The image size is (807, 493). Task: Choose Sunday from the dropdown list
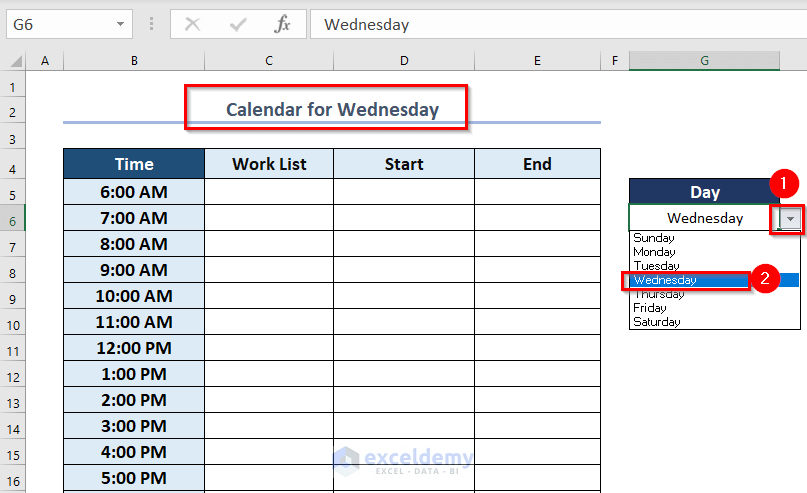point(654,238)
